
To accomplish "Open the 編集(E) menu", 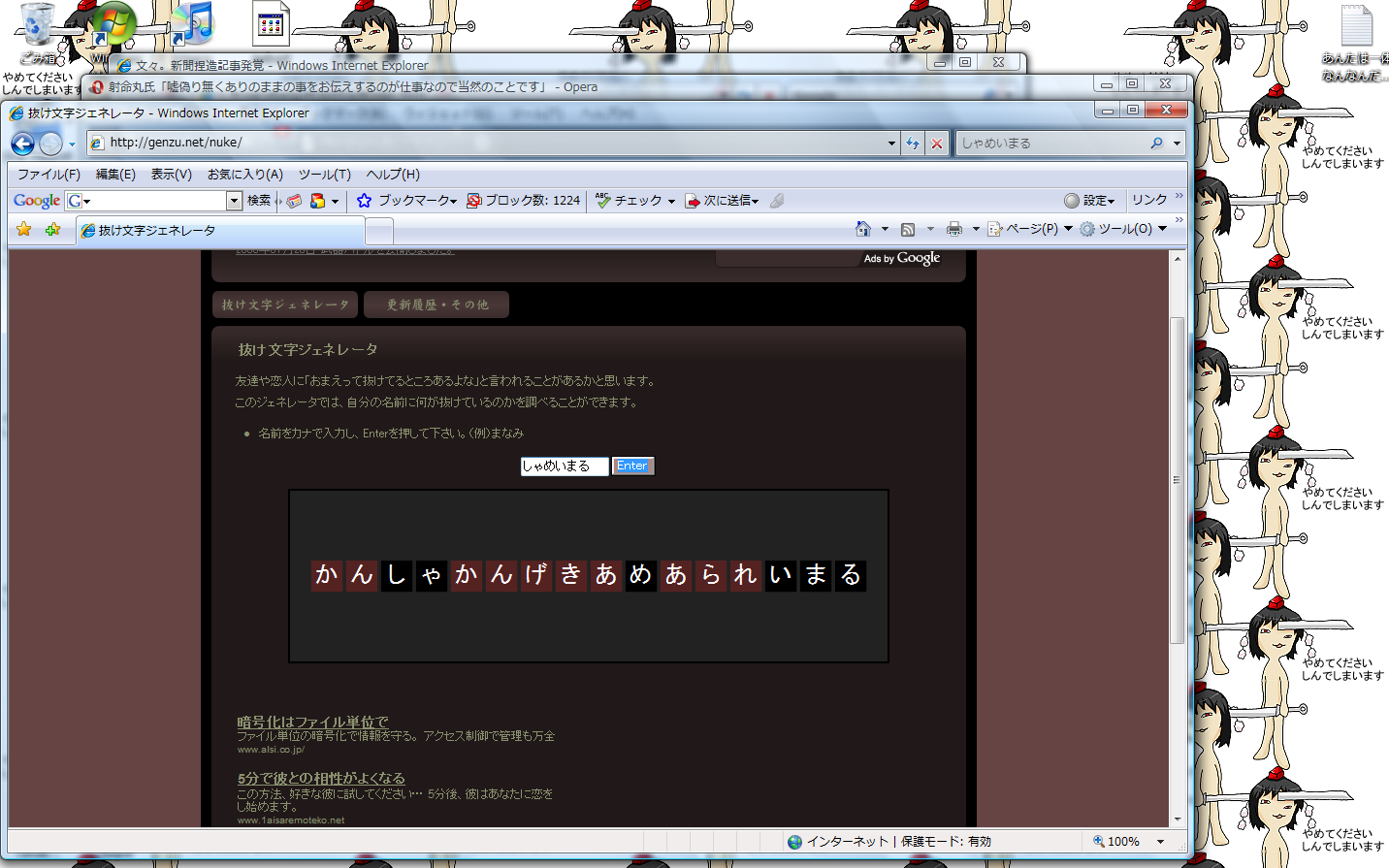I will pos(115,175).
